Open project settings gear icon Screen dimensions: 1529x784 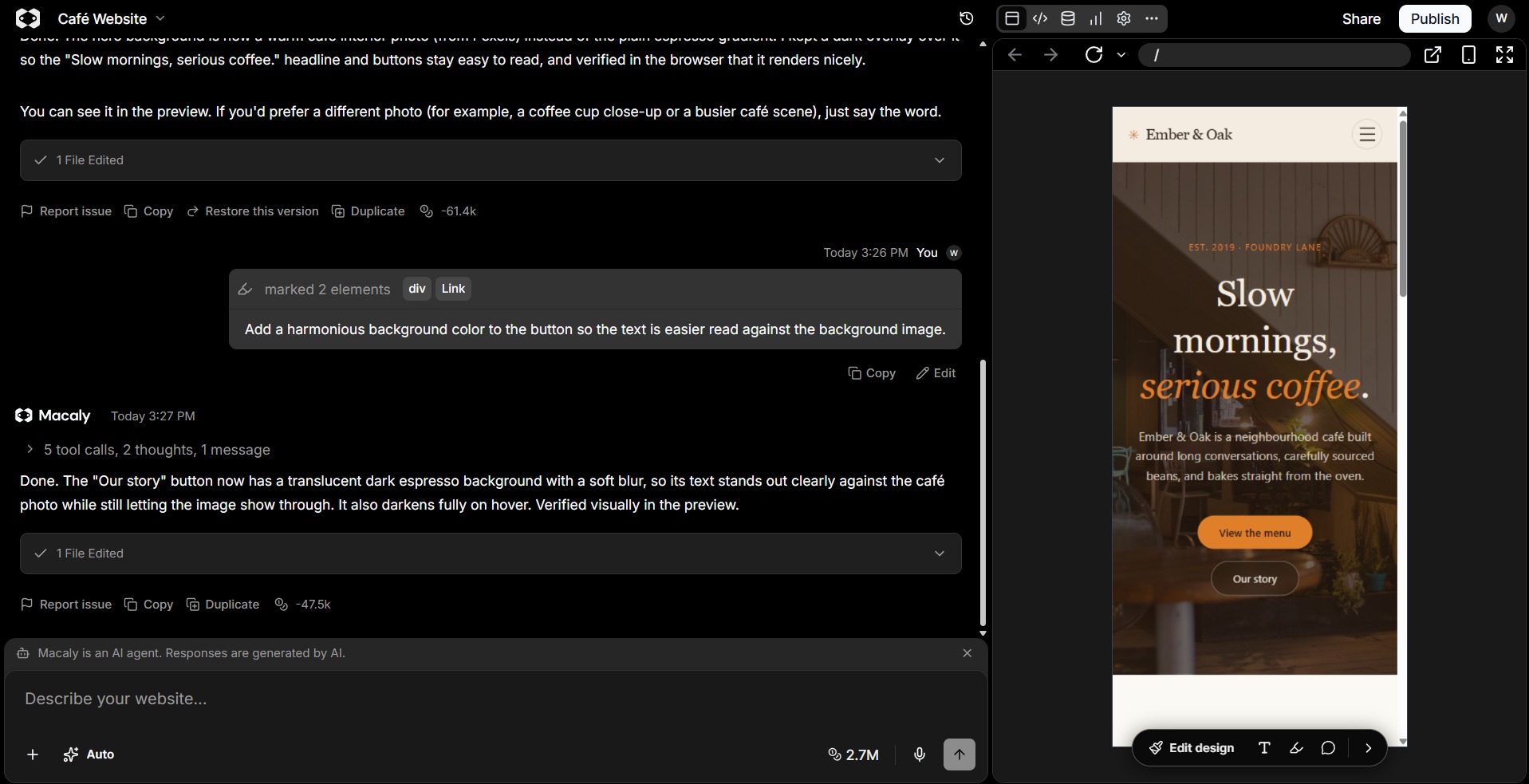tap(1124, 18)
